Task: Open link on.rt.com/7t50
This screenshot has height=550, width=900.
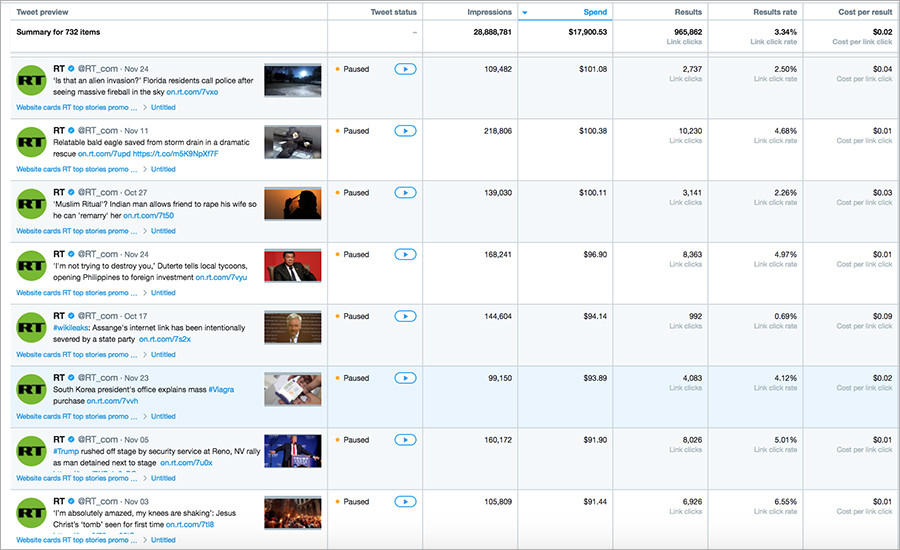Action: (149, 216)
